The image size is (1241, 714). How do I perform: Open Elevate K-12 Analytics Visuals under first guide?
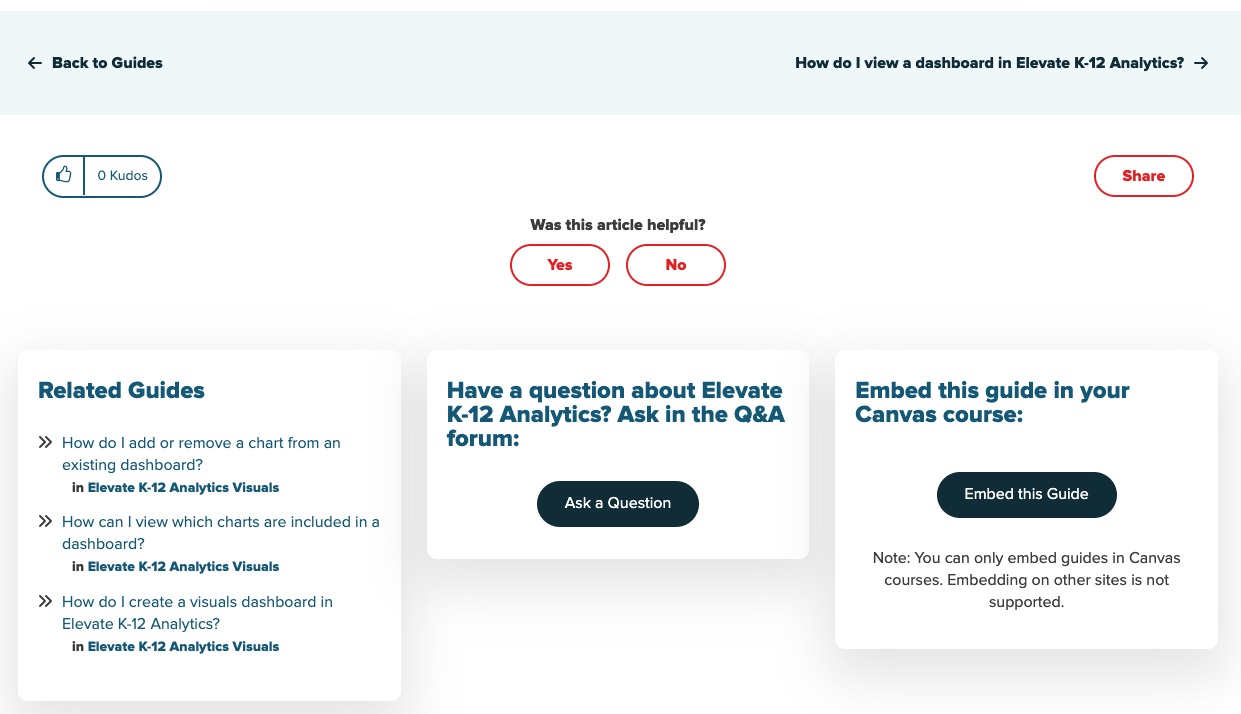click(x=183, y=488)
